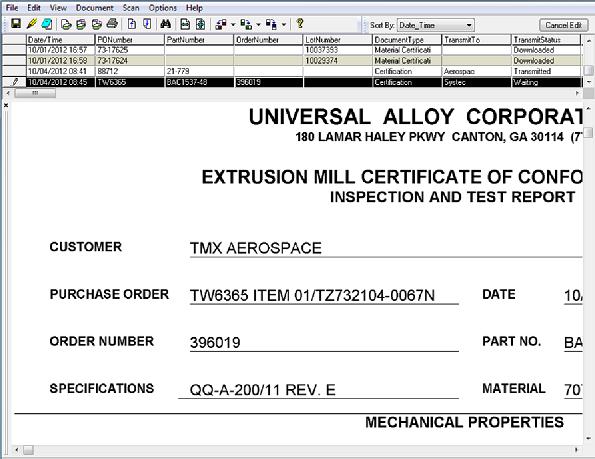
Task: Expand the first transmit icon's dropdown arrow
Action: 233,25
